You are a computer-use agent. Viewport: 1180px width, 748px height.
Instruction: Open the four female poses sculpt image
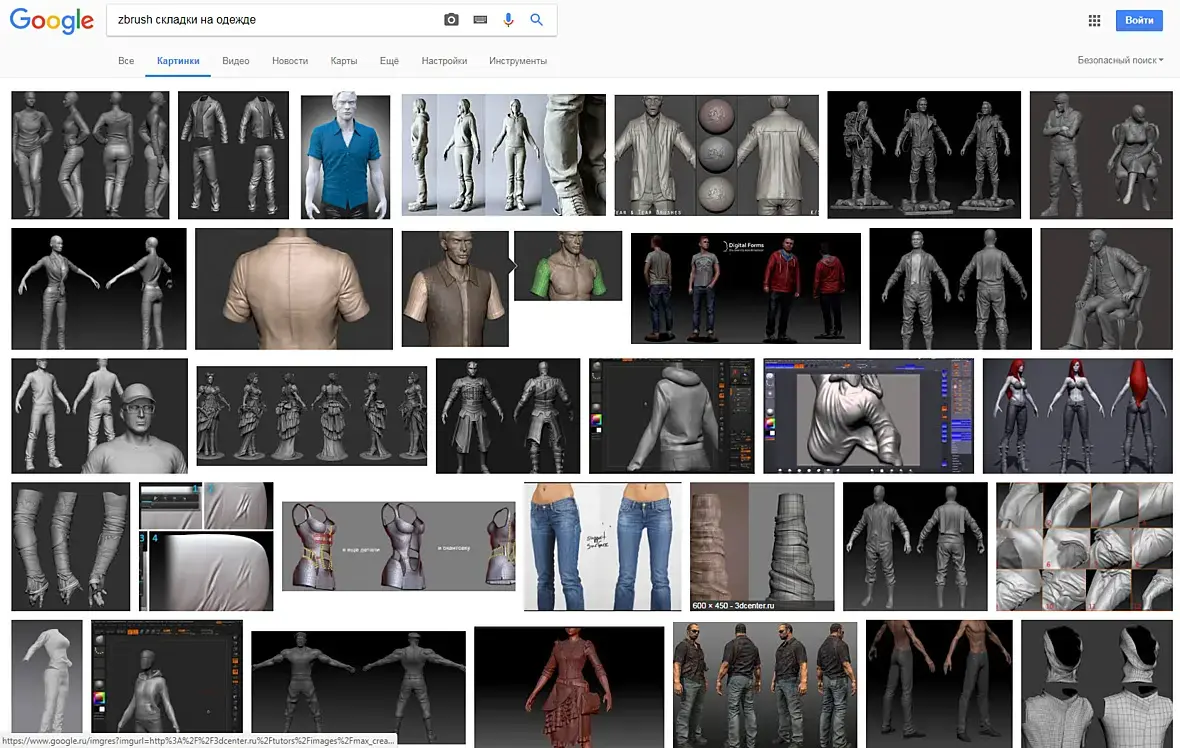point(90,155)
